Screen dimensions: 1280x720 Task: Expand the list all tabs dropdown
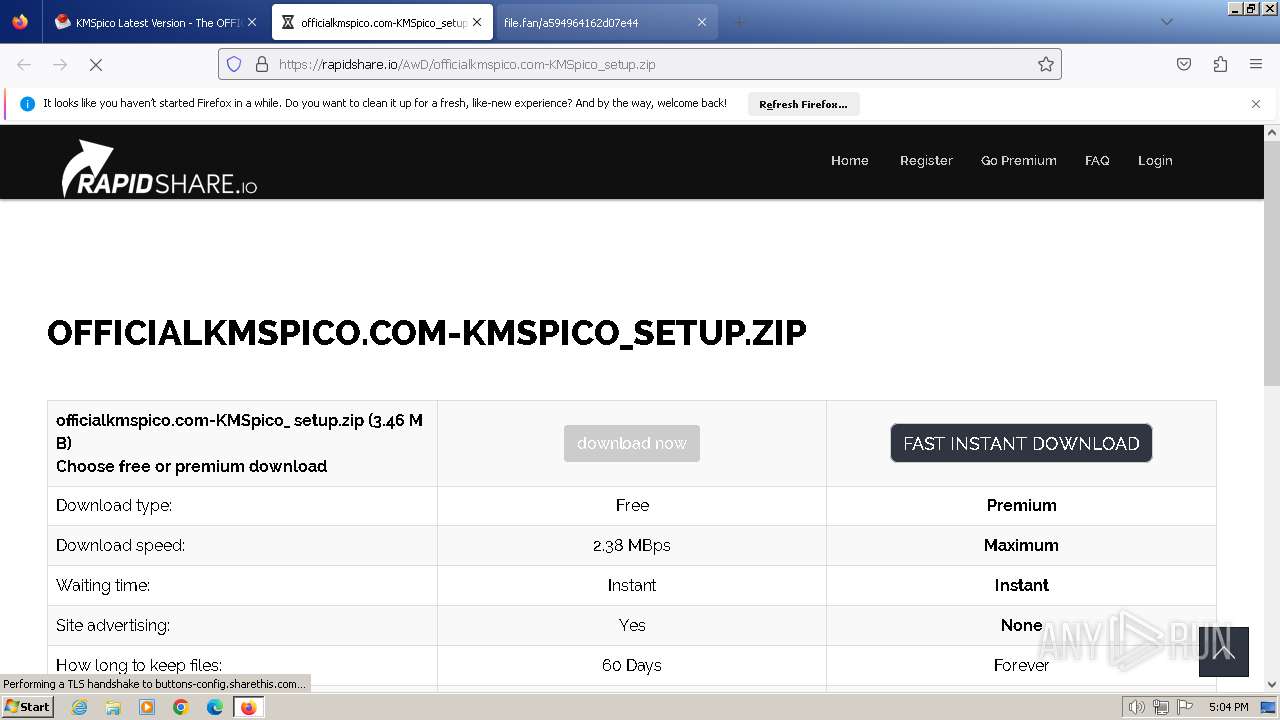point(1166,22)
